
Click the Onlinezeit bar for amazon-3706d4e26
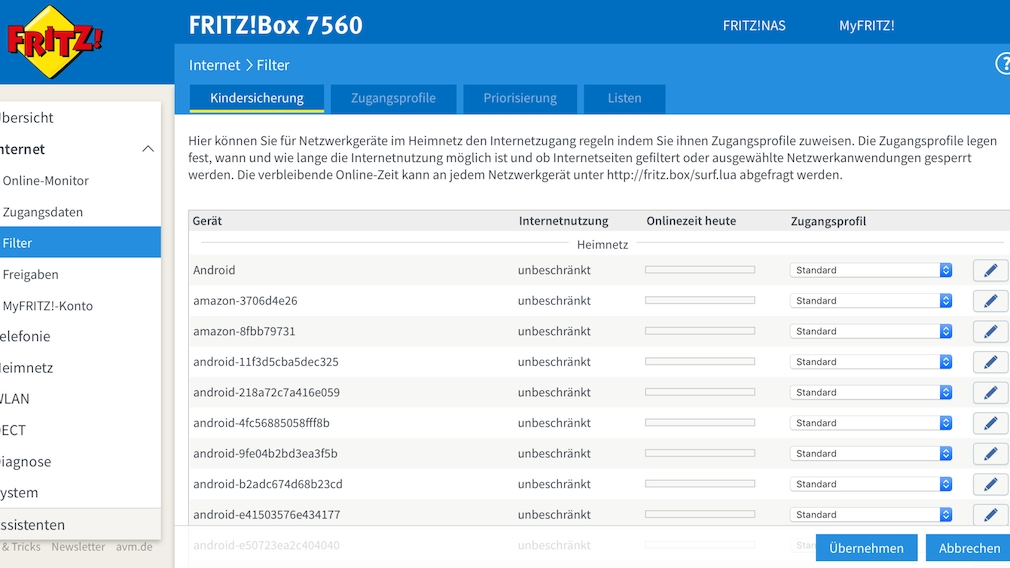(x=700, y=300)
